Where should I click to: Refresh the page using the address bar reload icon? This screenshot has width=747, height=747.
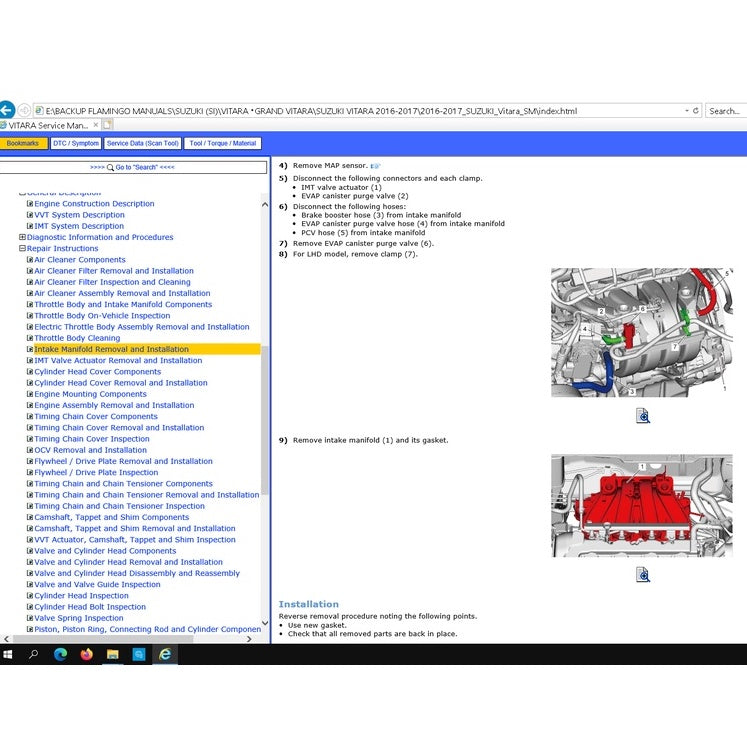click(696, 111)
